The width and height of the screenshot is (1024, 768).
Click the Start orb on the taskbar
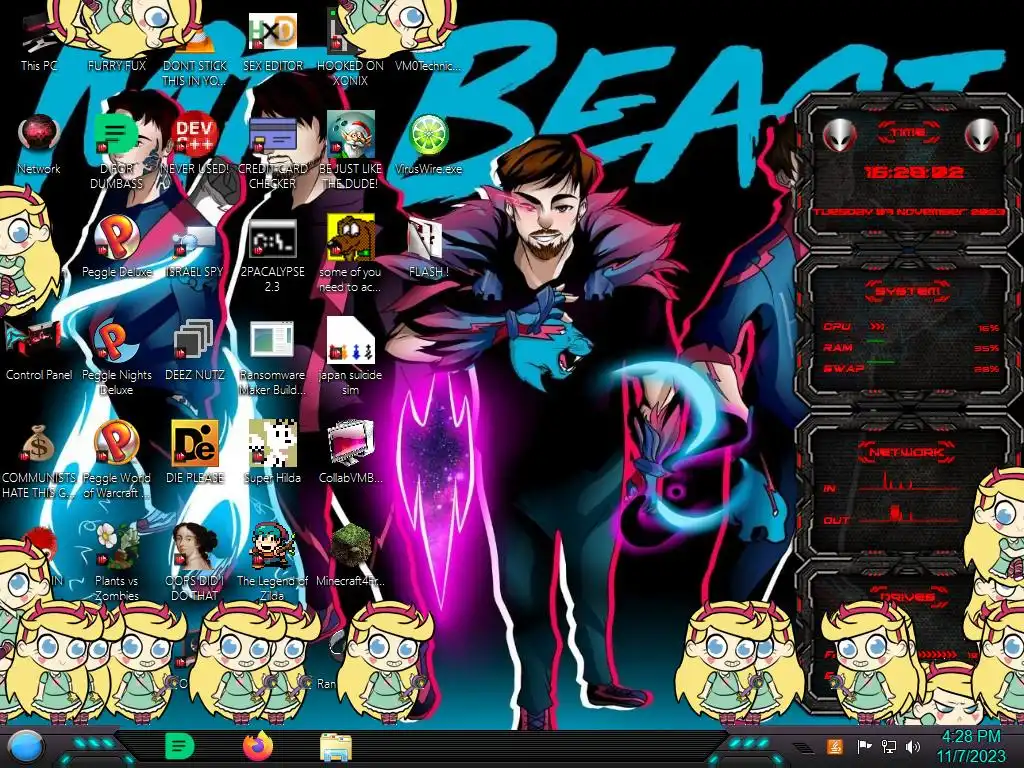pyautogui.click(x=26, y=746)
